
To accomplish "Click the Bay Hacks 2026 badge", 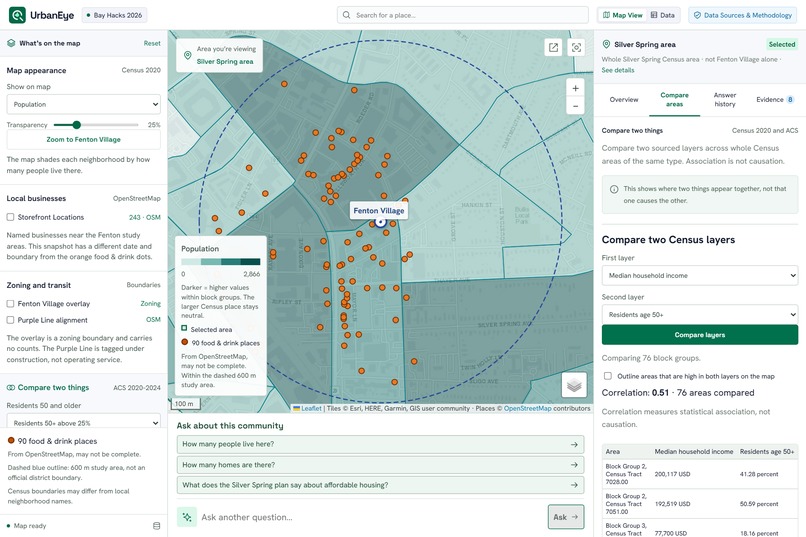I will click(x=115, y=15).
